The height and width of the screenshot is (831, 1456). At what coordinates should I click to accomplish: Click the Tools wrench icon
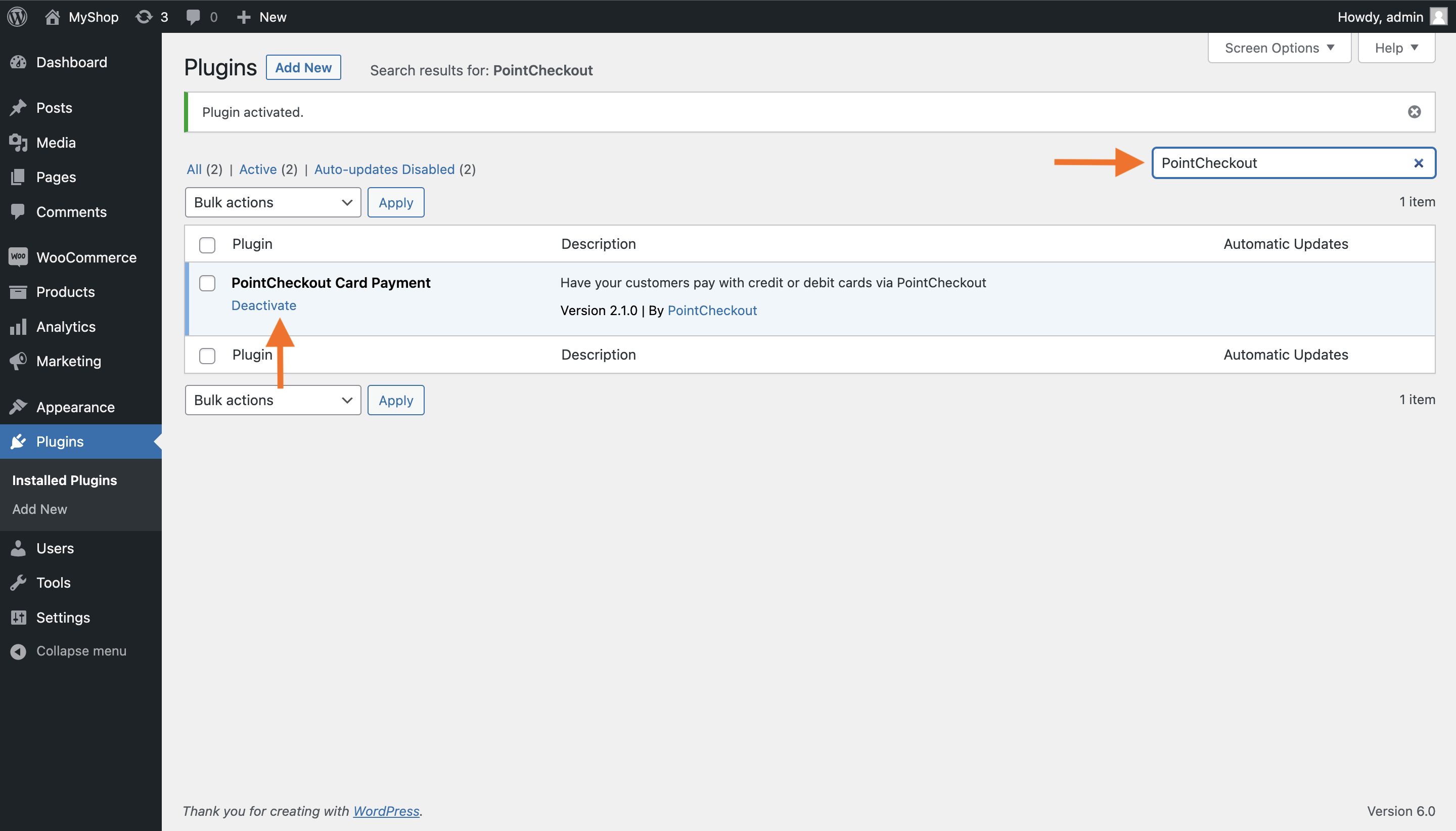(x=18, y=582)
